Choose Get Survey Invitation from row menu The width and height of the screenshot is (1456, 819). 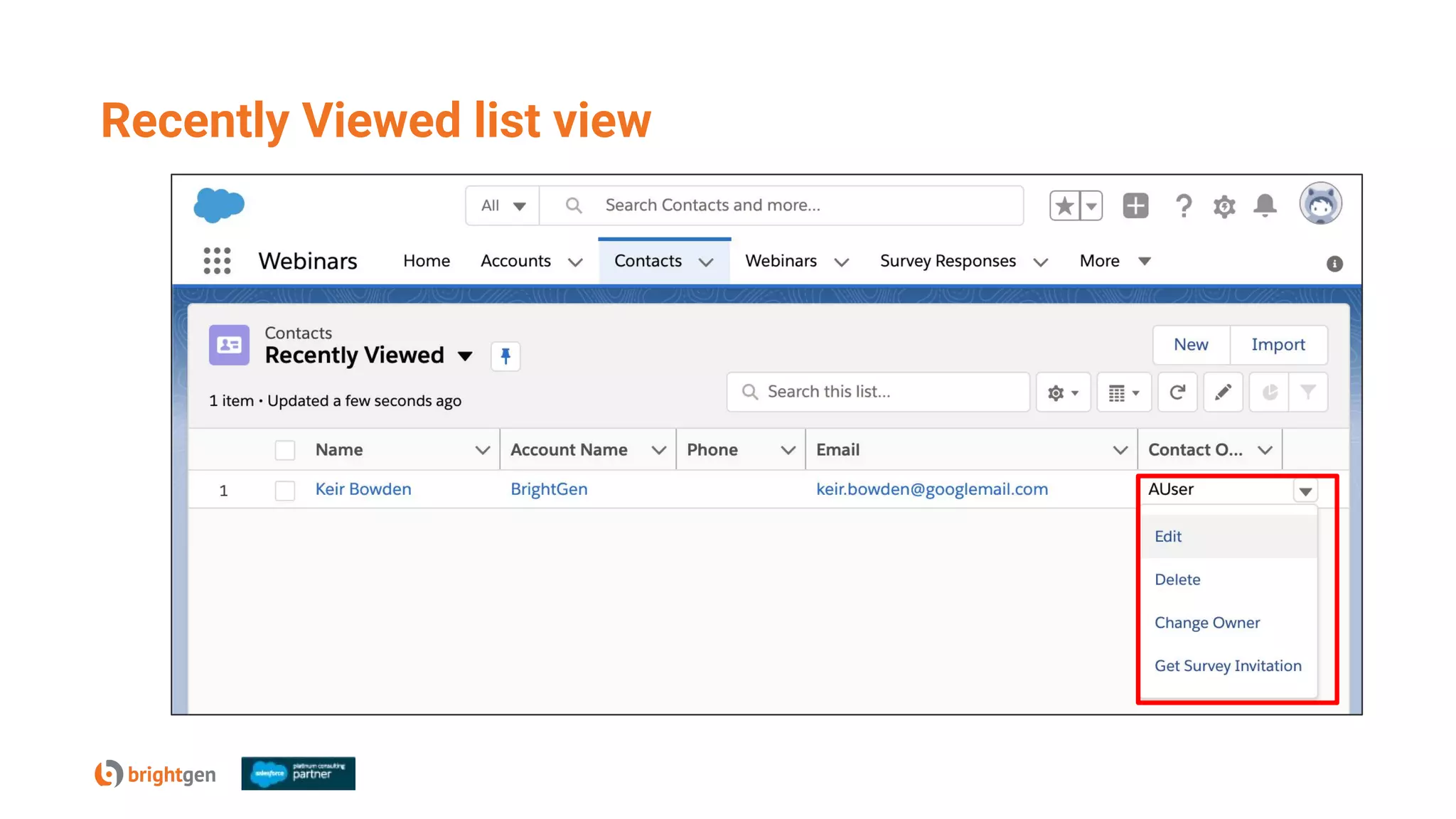(x=1228, y=666)
